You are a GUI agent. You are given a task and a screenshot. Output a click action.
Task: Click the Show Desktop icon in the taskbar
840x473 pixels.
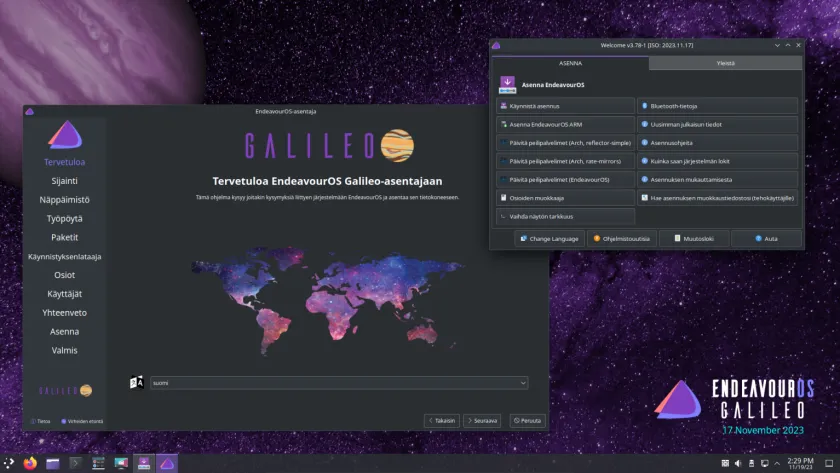[829, 463]
